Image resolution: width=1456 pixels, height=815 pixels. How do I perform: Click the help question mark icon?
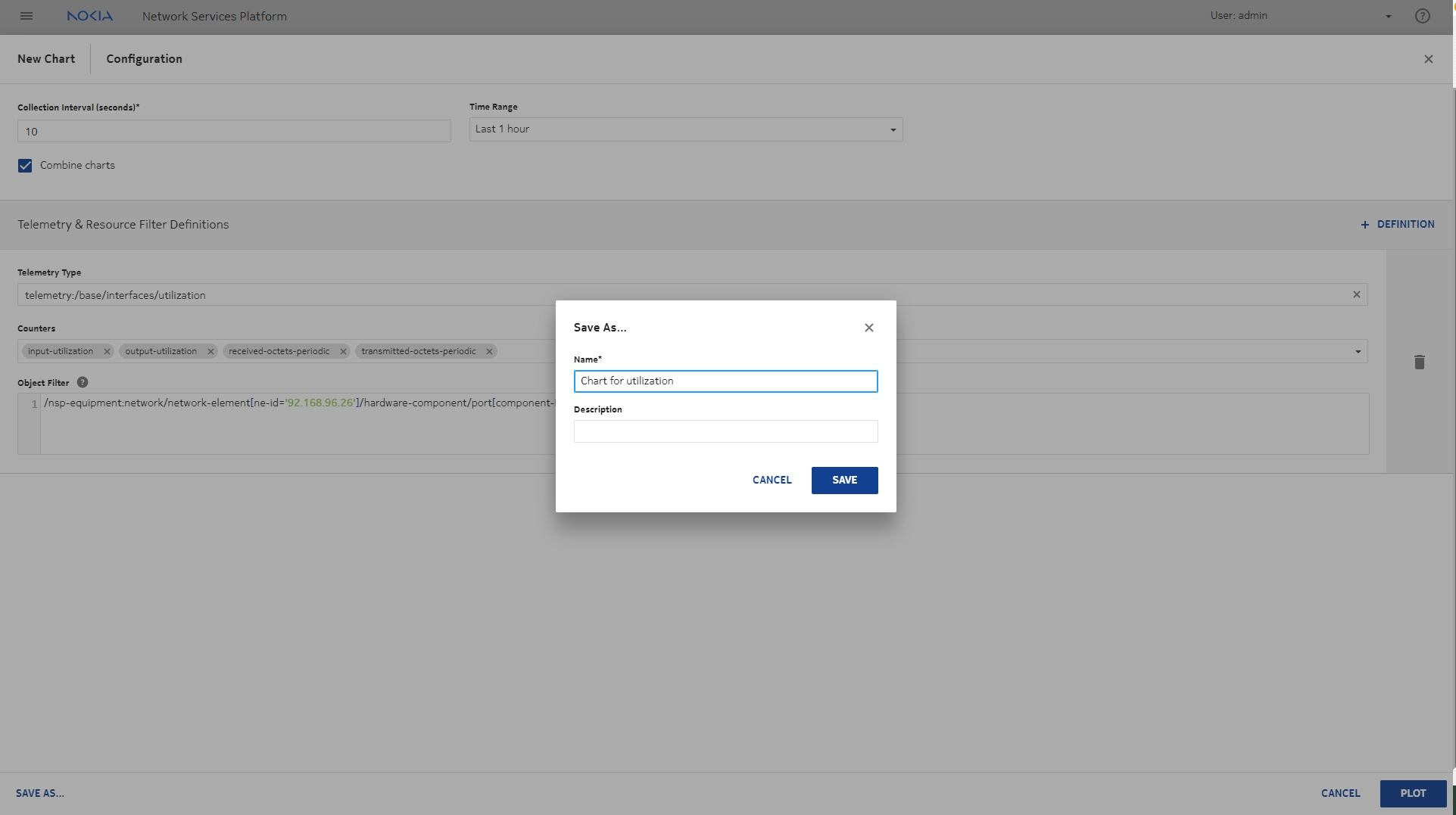click(1422, 16)
